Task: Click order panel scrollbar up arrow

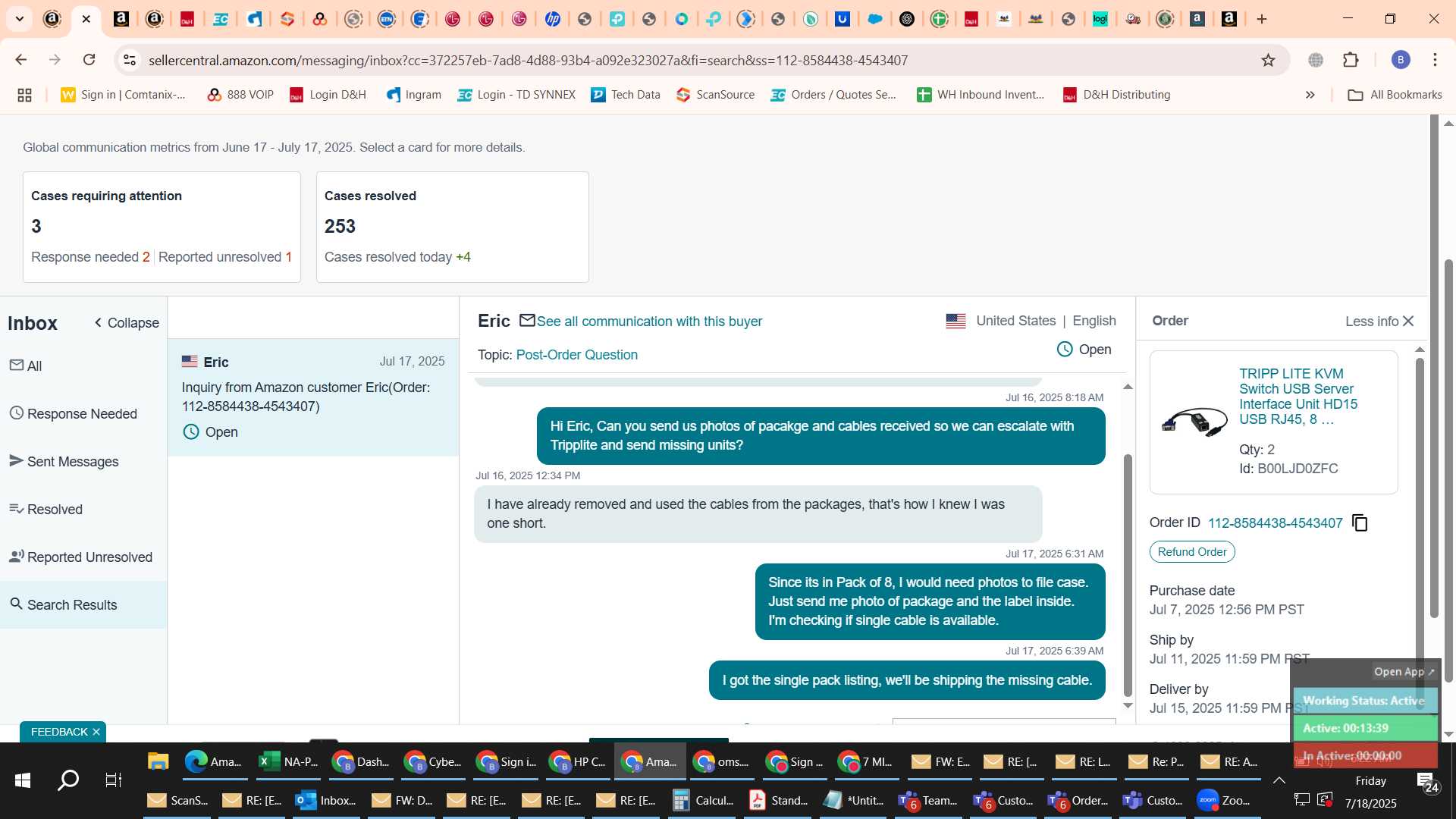Action: [1420, 350]
